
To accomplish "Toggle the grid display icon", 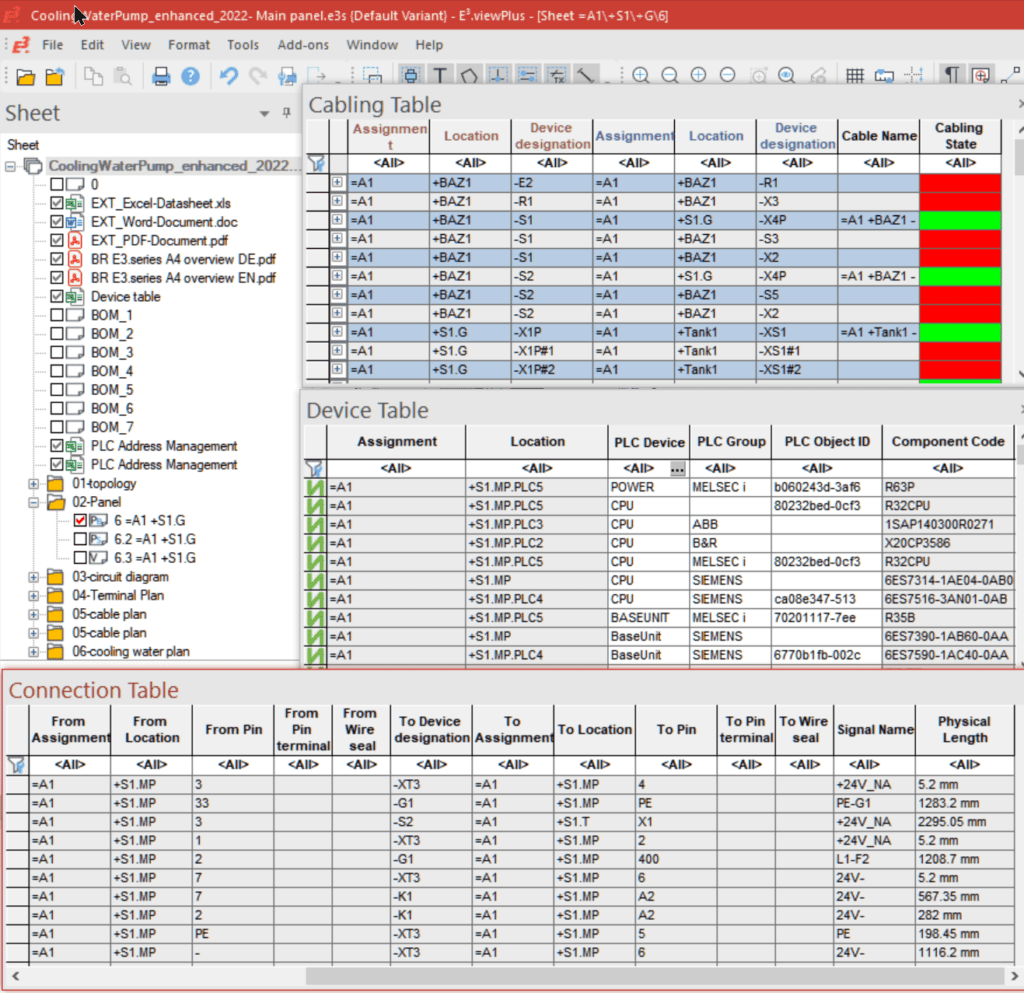I will (x=855, y=75).
